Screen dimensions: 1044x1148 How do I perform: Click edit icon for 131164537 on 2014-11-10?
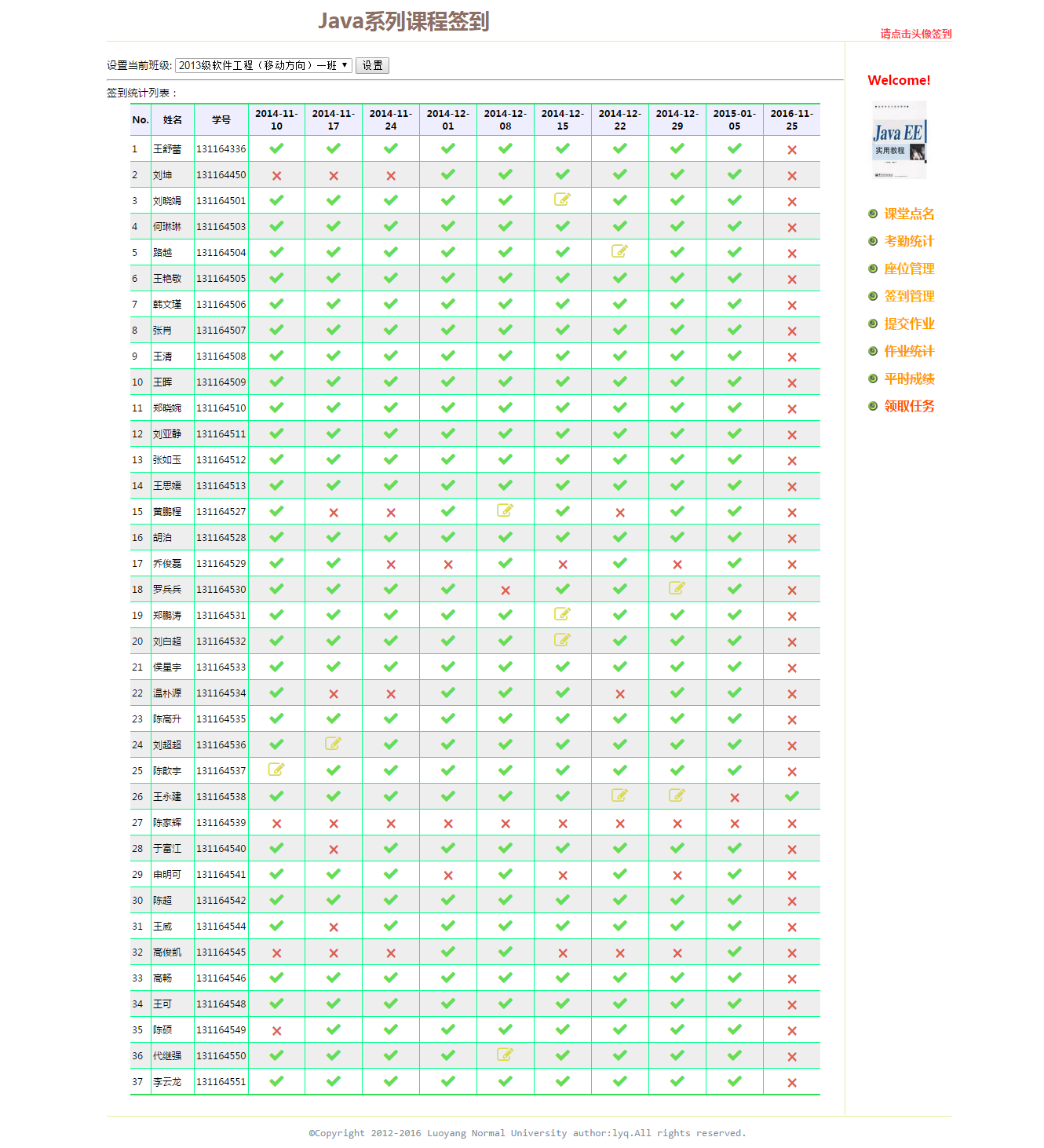pos(276,770)
